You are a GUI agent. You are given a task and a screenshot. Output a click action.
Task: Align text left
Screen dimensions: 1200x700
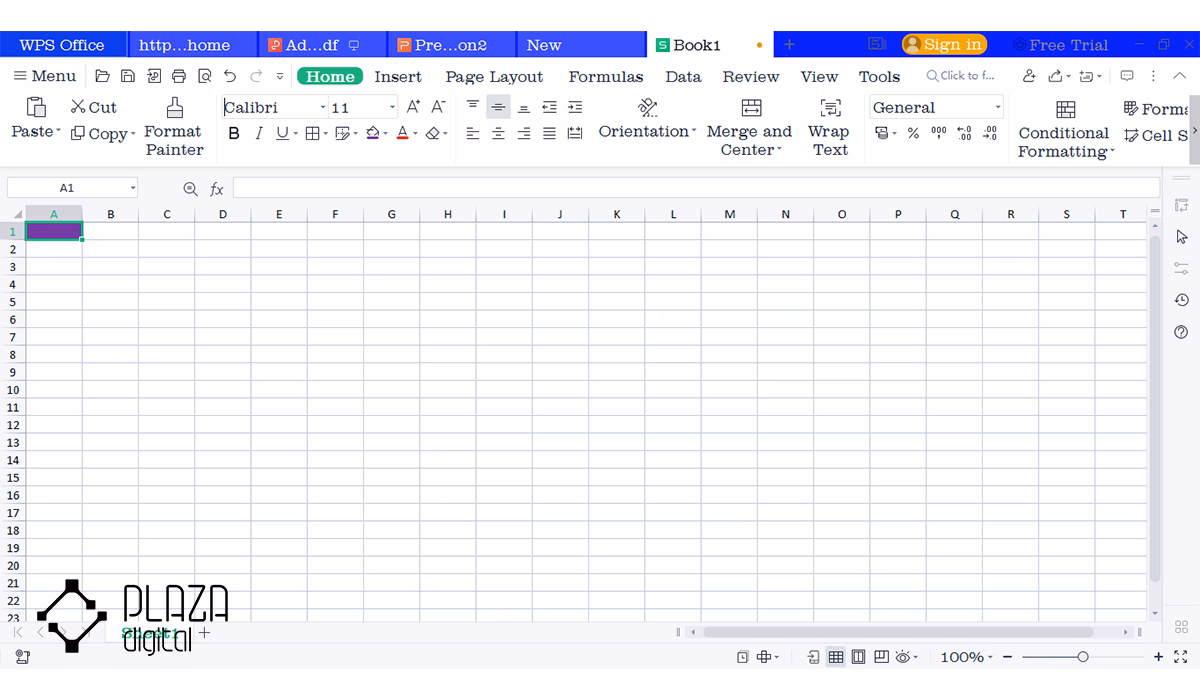pyautogui.click(x=473, y=133)
